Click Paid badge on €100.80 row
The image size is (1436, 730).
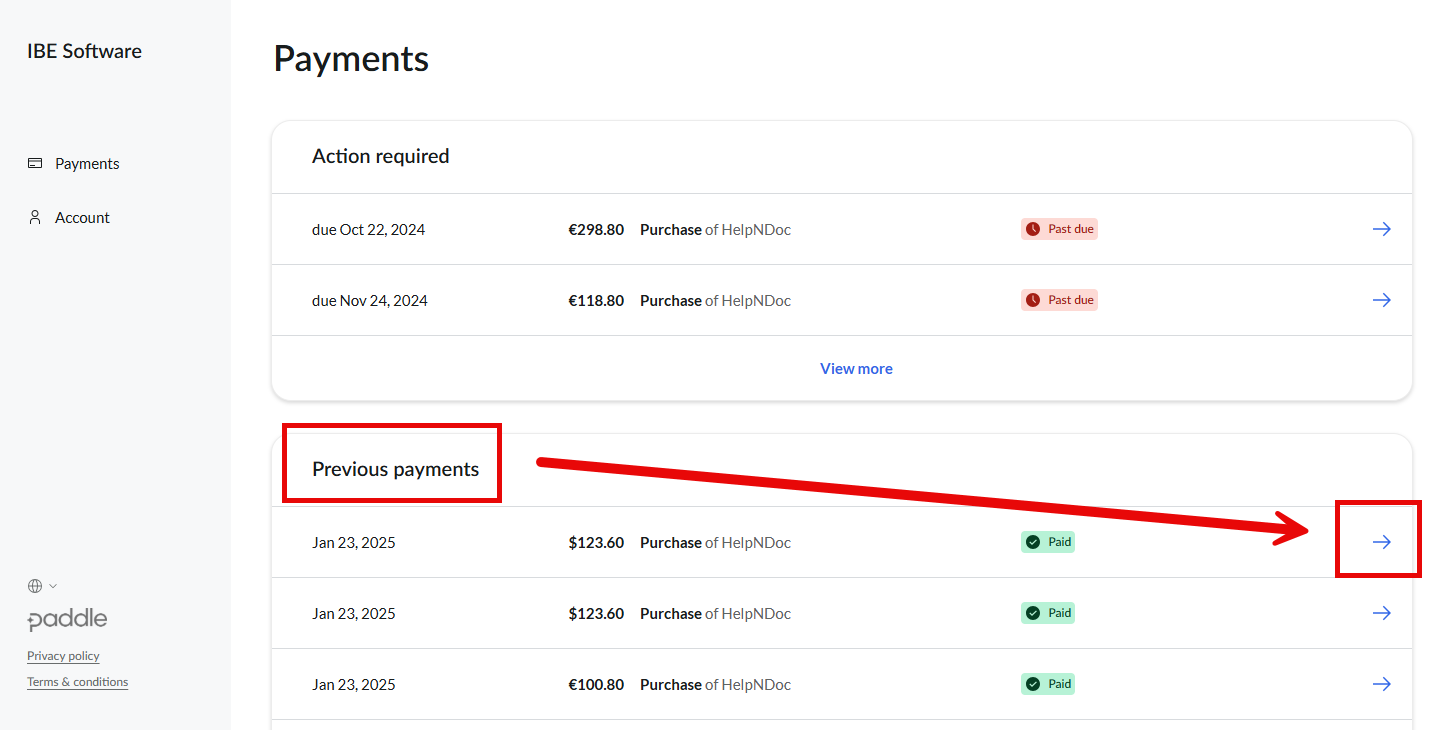pos(1047,684)
